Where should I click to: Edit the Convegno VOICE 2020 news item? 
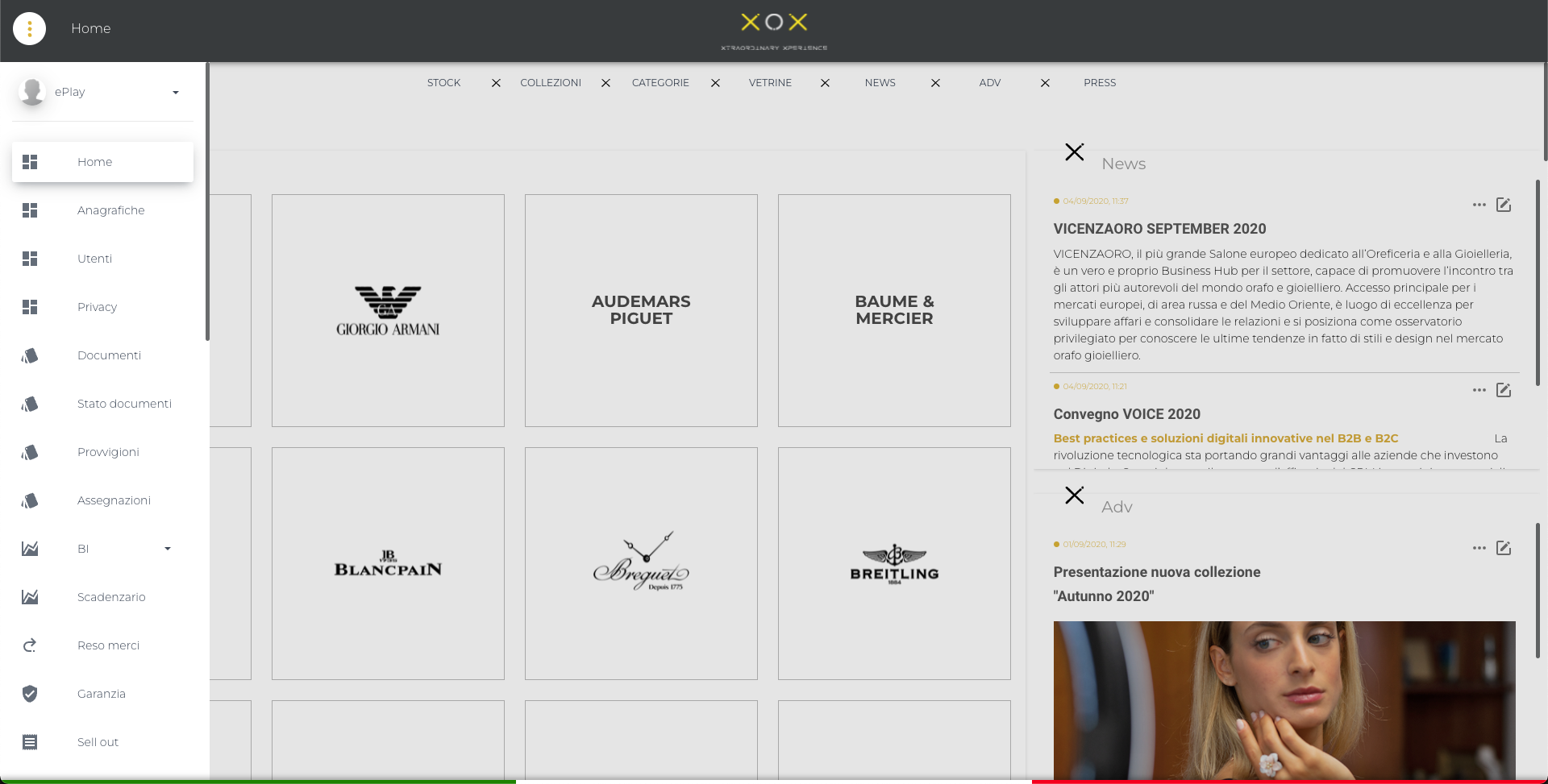1504,390
